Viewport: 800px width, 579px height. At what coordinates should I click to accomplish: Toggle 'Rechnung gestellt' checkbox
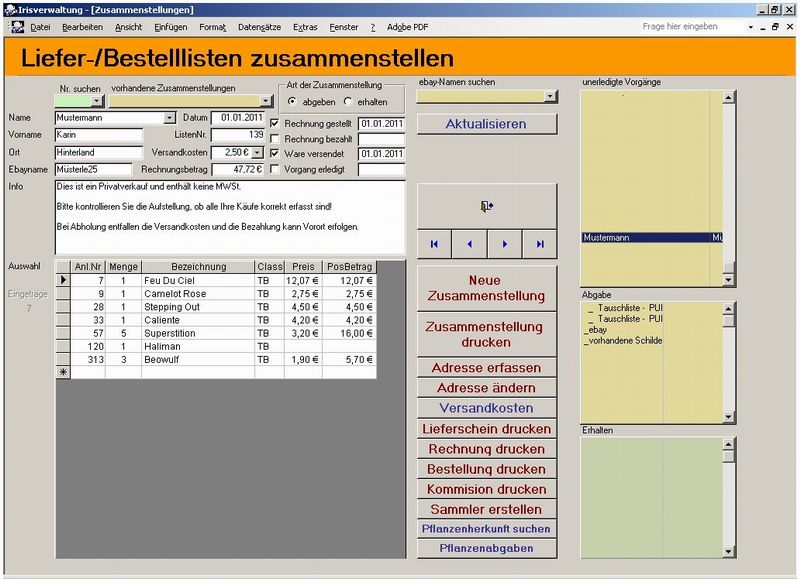274,123
